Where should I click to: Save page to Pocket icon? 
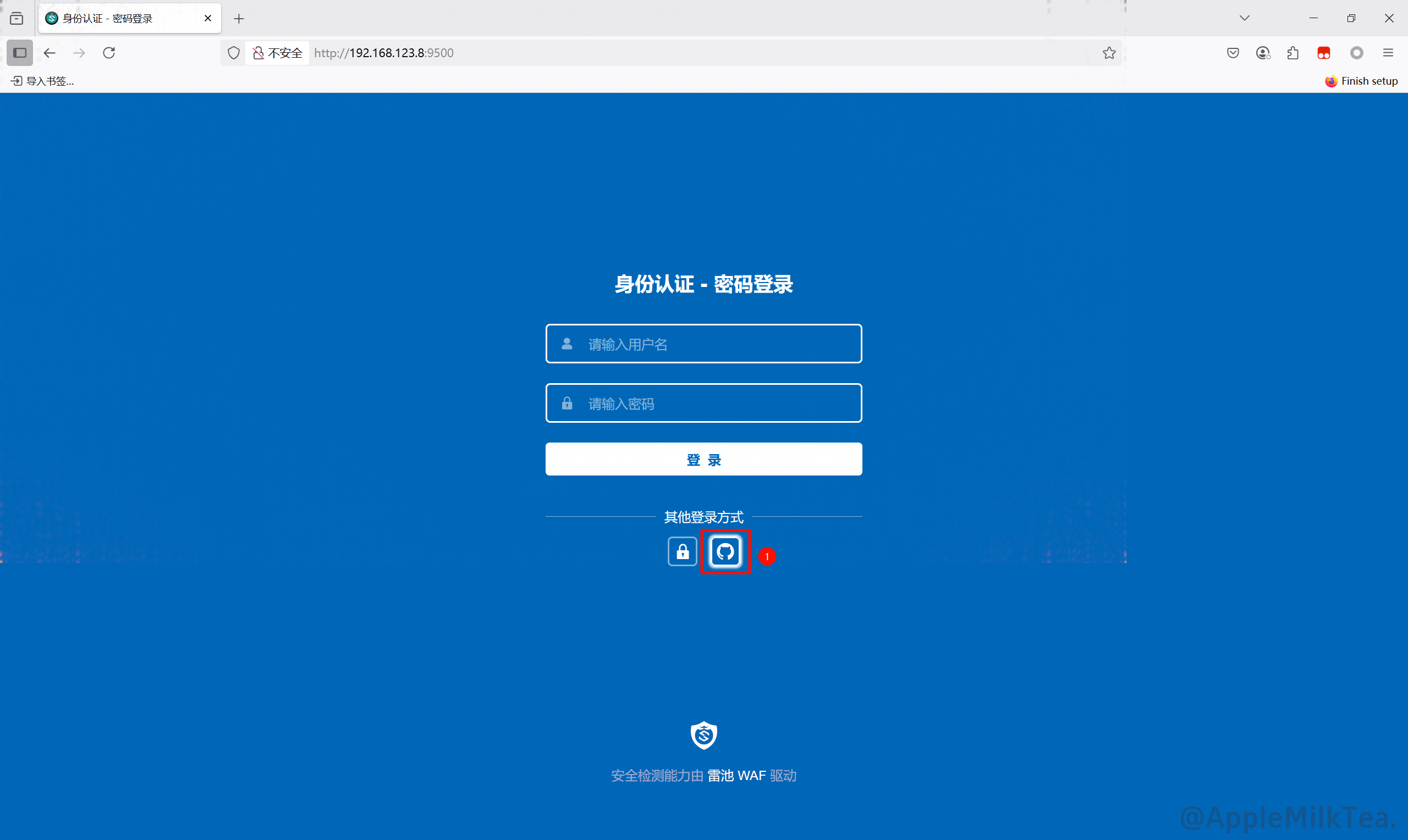click(x=1233, y=53)
